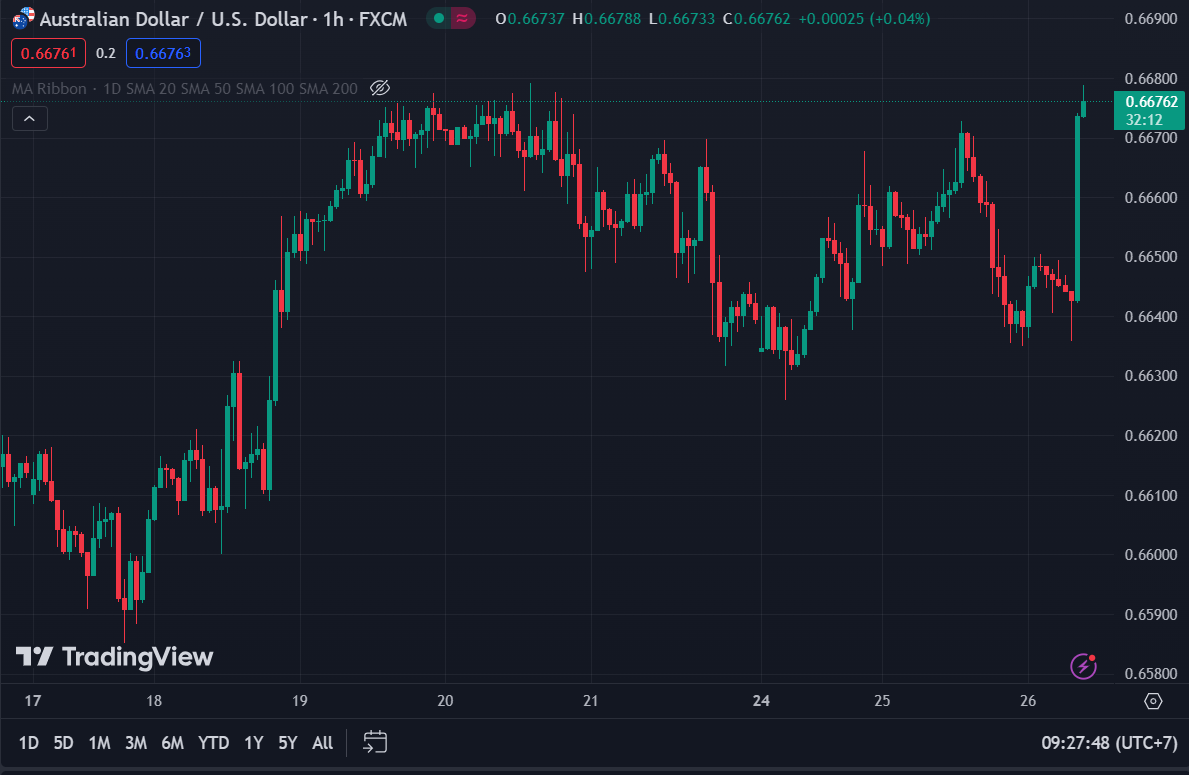Image resolution: width=1189 pixels, height=775 pixels.
Task: Click the date label 25 on time axis
Action: [x=882, y=701]
